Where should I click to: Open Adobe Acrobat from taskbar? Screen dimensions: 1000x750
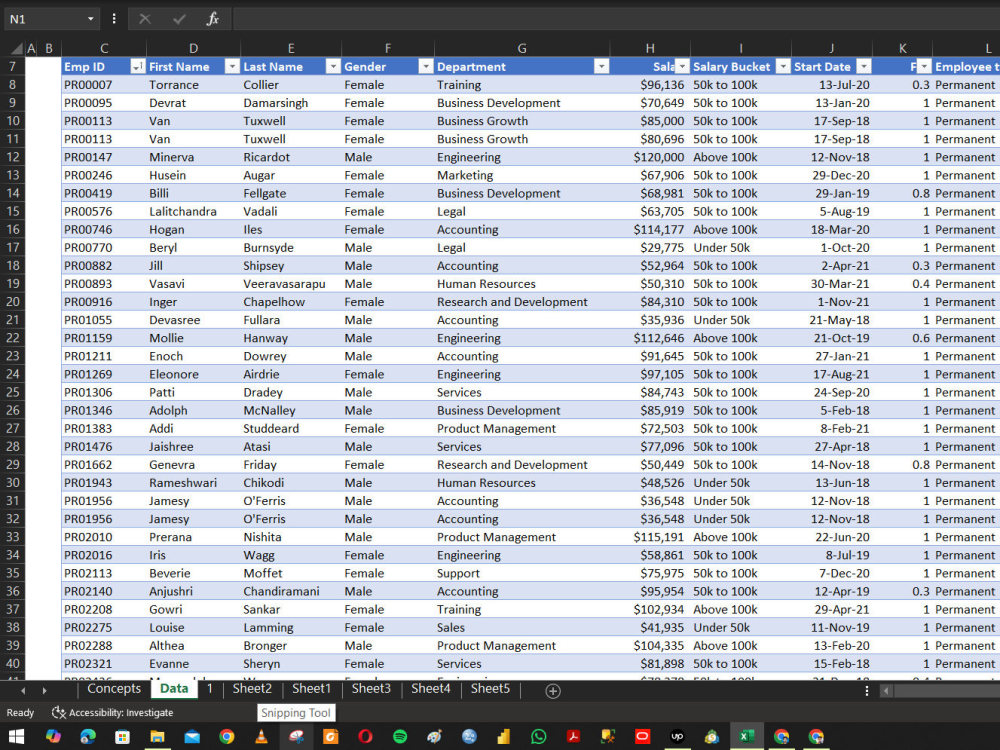pyautogui.click(x=573, y=737)
